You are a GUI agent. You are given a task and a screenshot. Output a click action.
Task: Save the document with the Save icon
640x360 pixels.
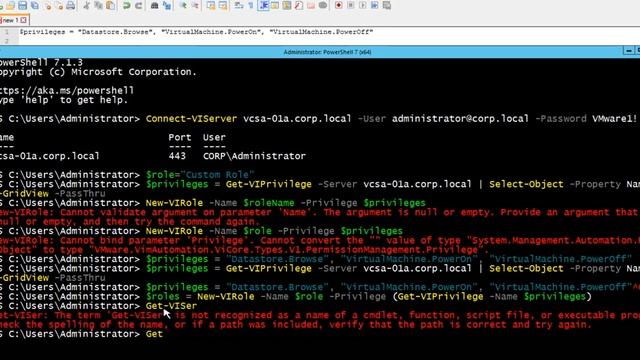tap(22, 5)
